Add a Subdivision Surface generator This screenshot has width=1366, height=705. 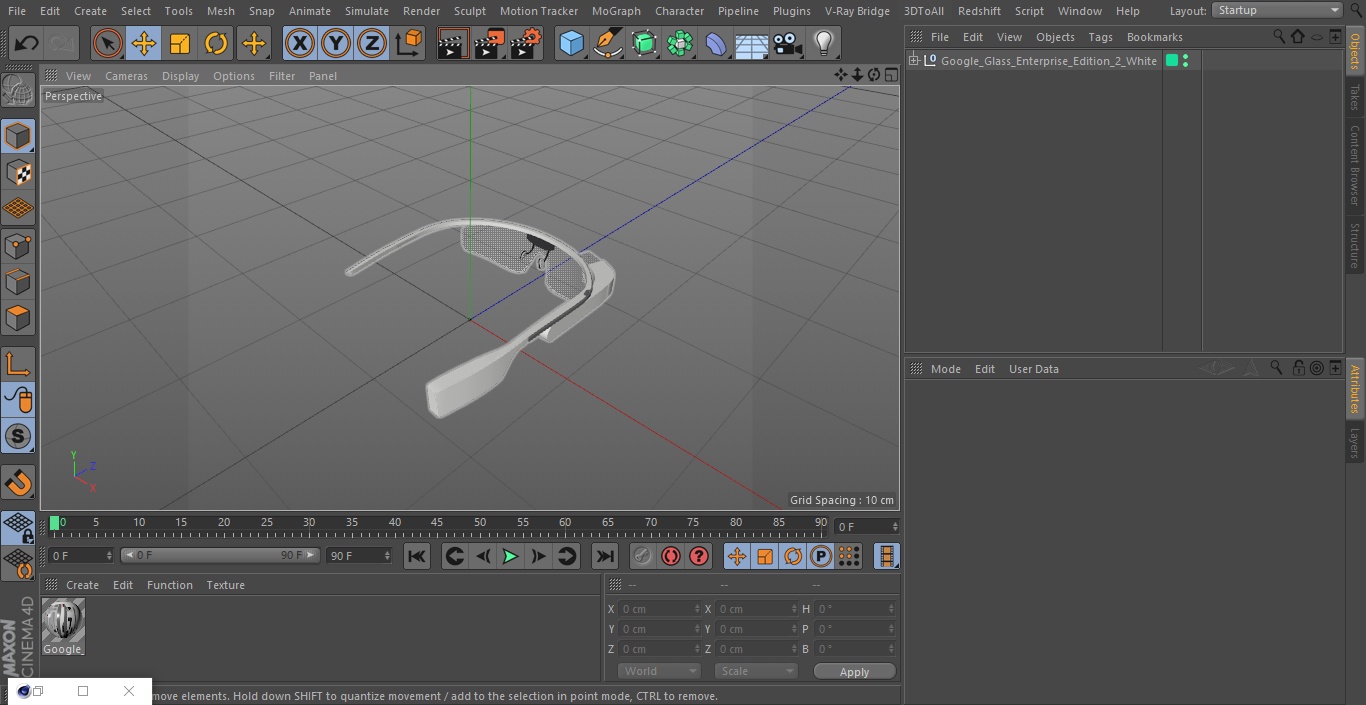coord(644,43)
